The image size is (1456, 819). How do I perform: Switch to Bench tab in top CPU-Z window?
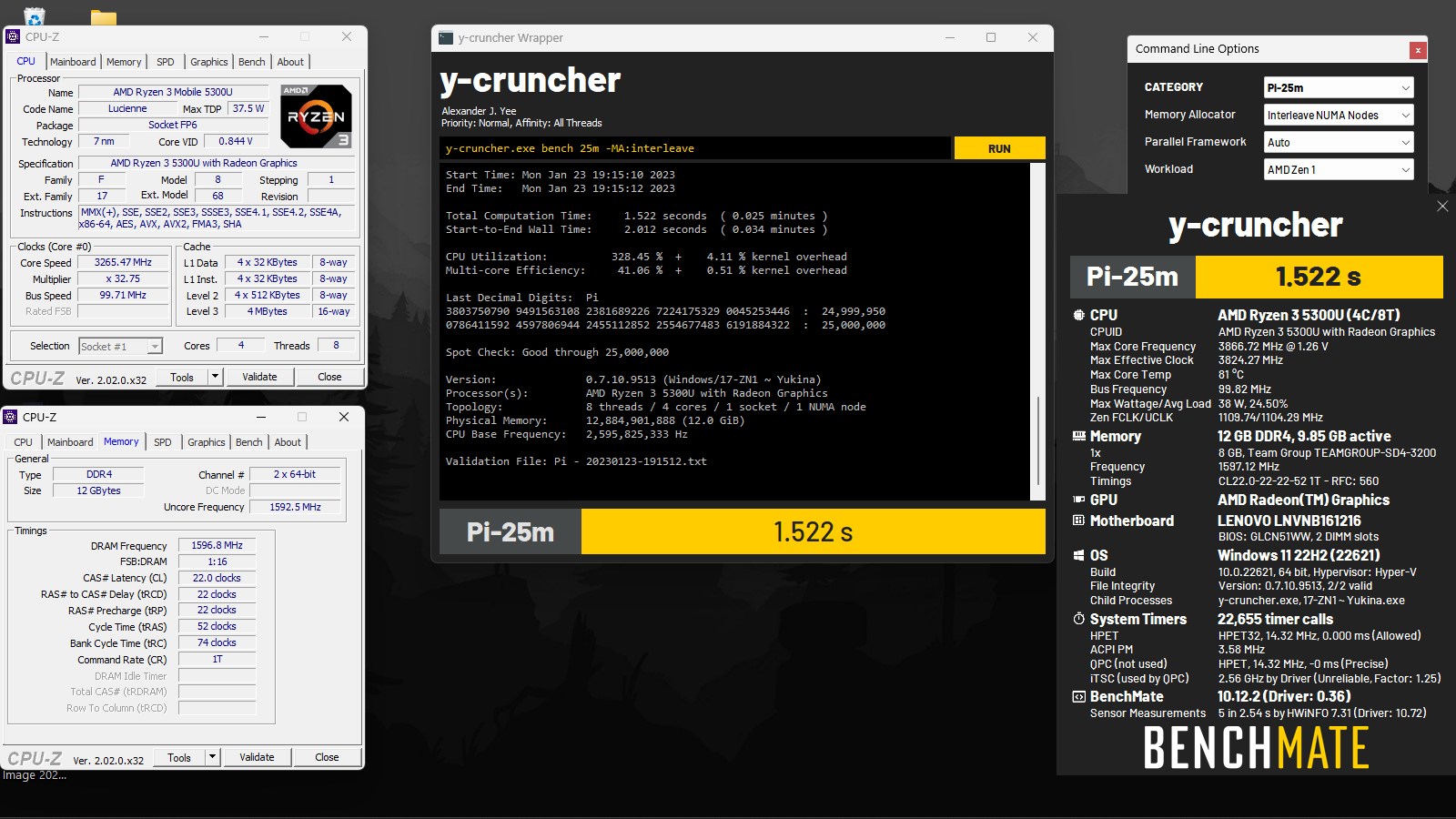[252, 62]
